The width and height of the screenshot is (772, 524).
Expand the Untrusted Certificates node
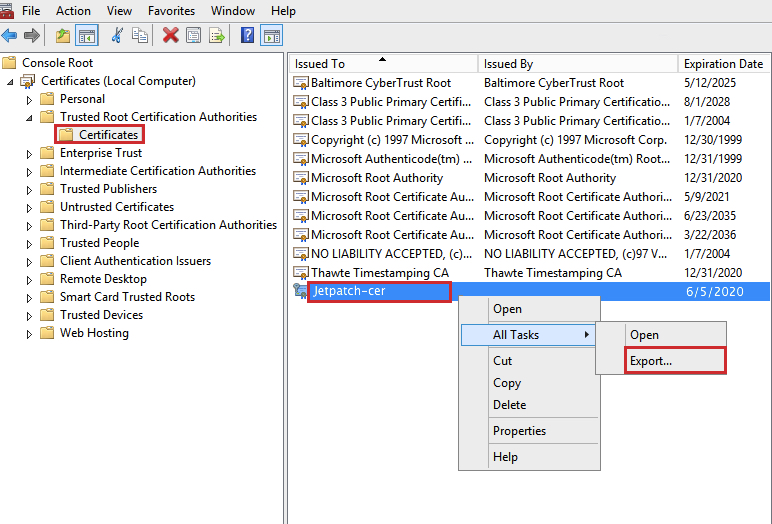coord(29,208)
